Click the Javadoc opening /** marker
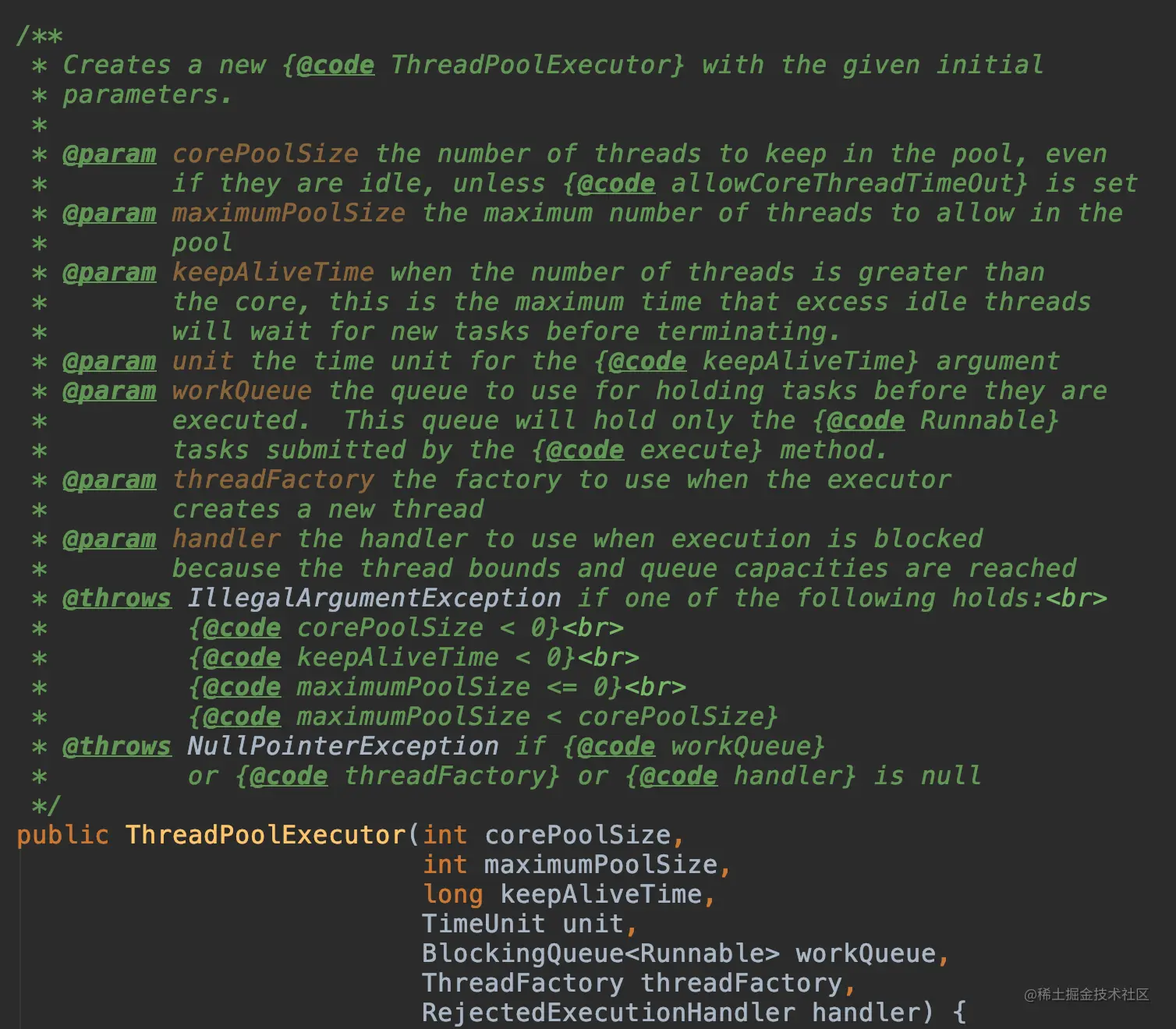The image size is (1176, 1029). (39, 35)
